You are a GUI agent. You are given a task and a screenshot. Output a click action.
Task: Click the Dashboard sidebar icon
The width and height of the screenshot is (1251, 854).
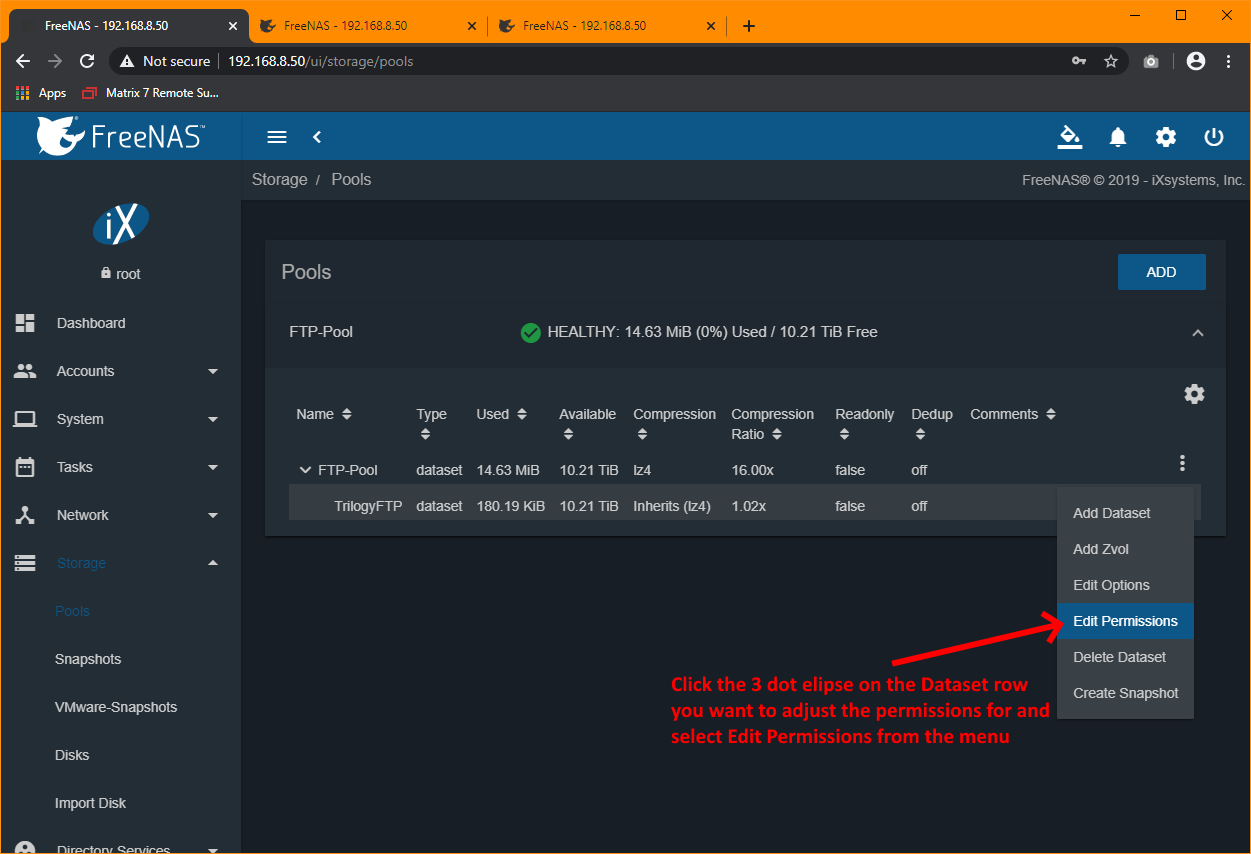click(x=25, y=323)
